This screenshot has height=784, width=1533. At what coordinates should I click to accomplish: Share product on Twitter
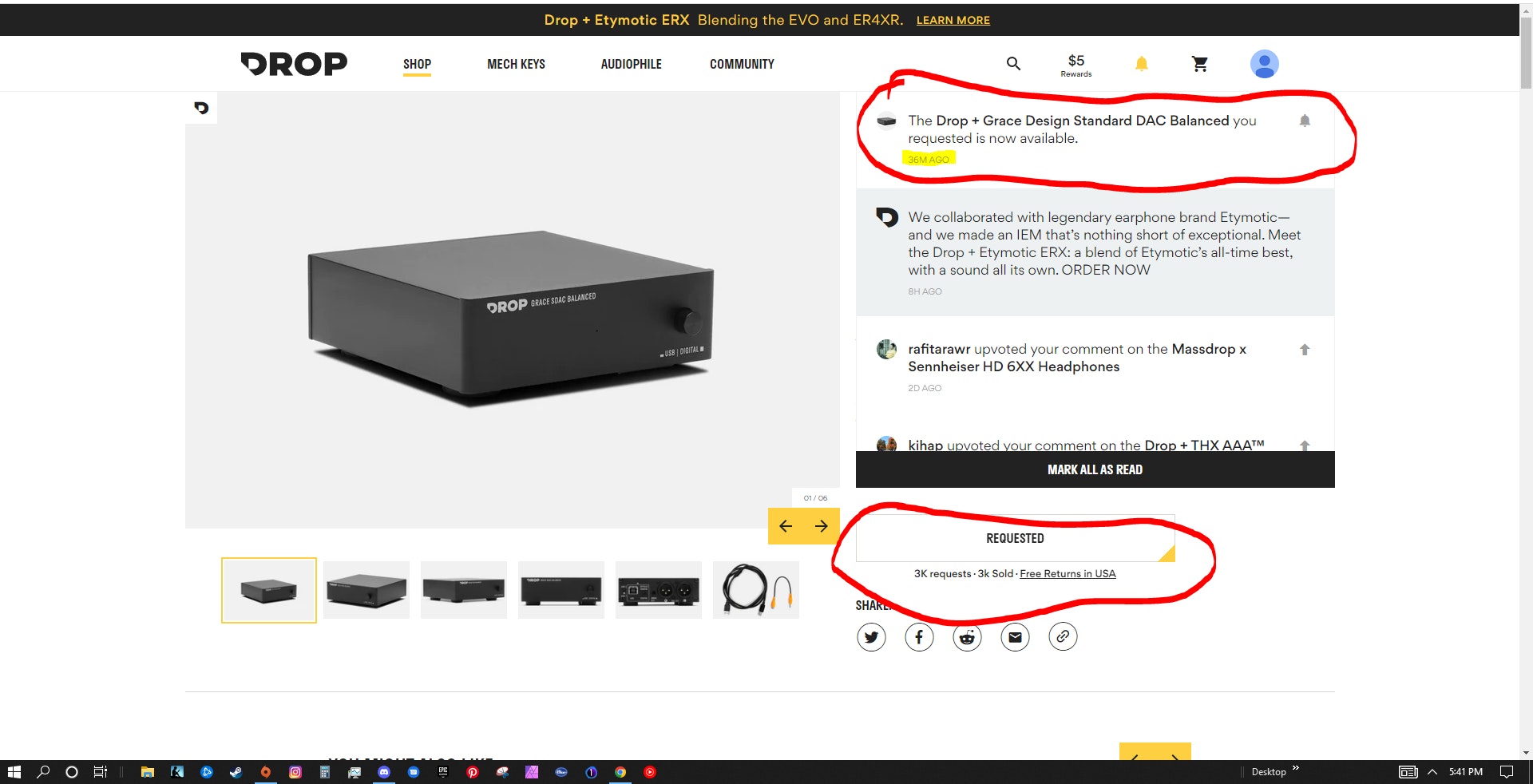tap(871, 637)
